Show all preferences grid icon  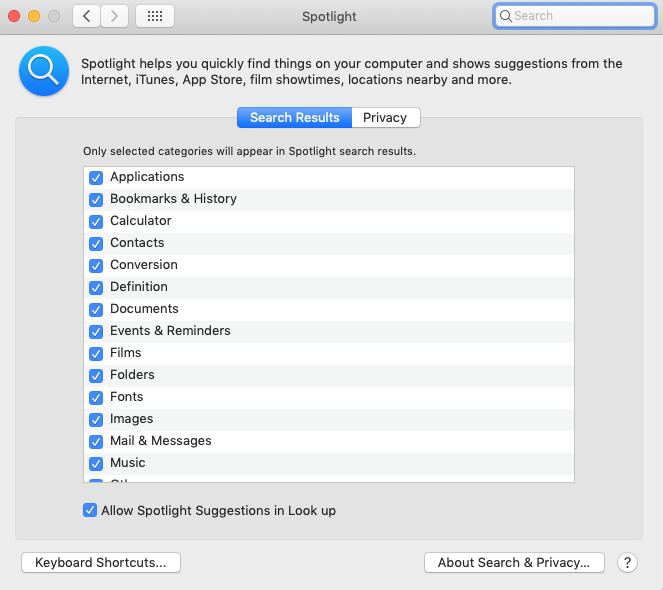click(155, 16)
